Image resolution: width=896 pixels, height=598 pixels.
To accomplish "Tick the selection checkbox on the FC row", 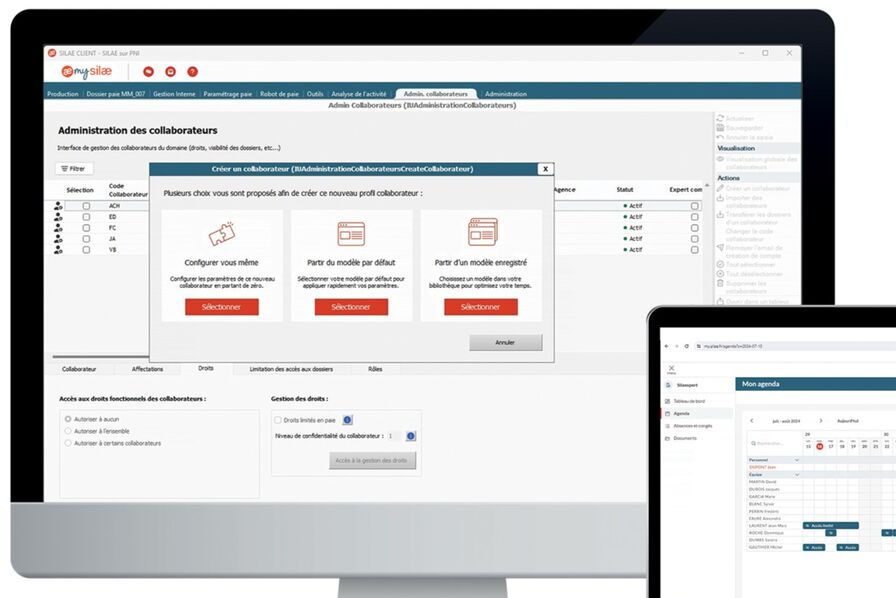I will point(86,228).
